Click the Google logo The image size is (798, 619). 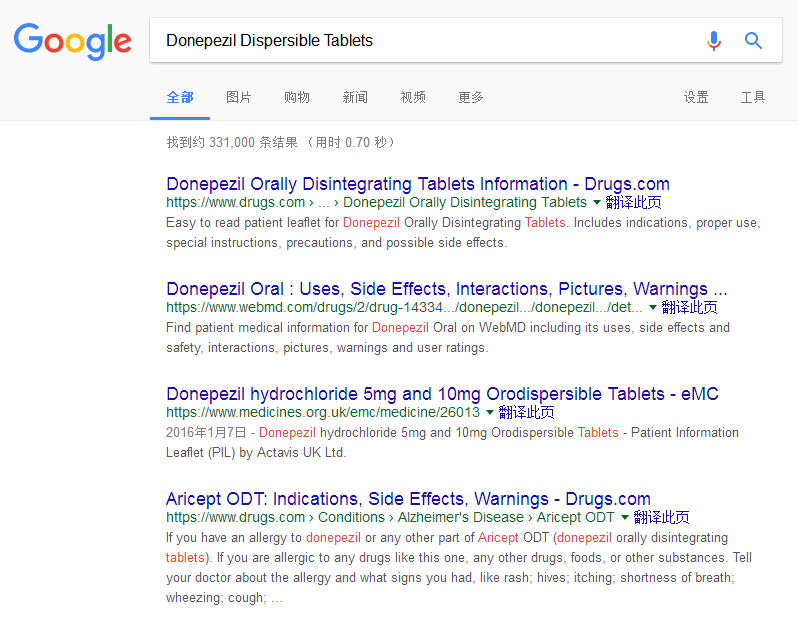click(72, 41)
